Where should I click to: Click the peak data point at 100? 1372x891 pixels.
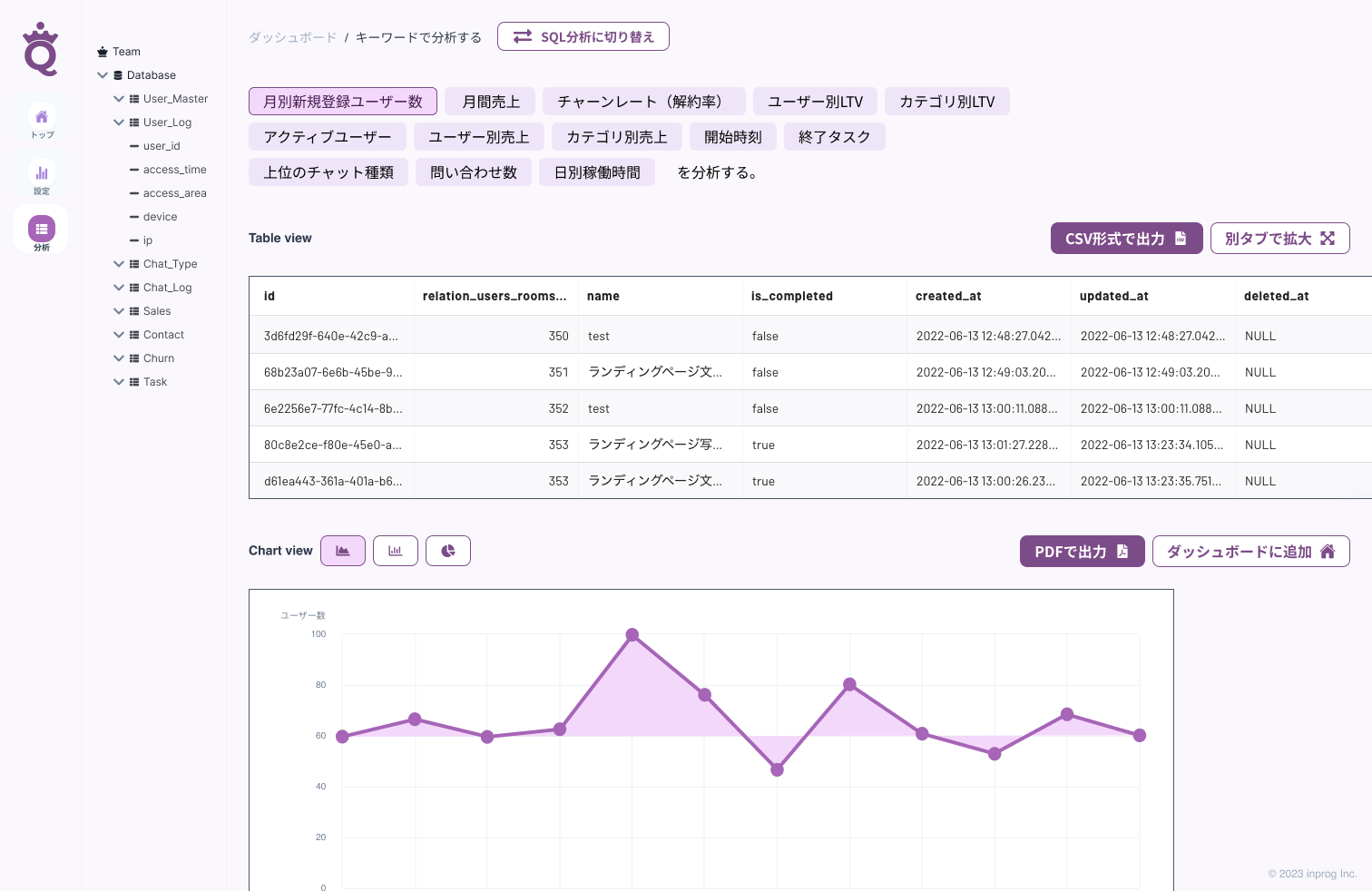tap(632, 635)
